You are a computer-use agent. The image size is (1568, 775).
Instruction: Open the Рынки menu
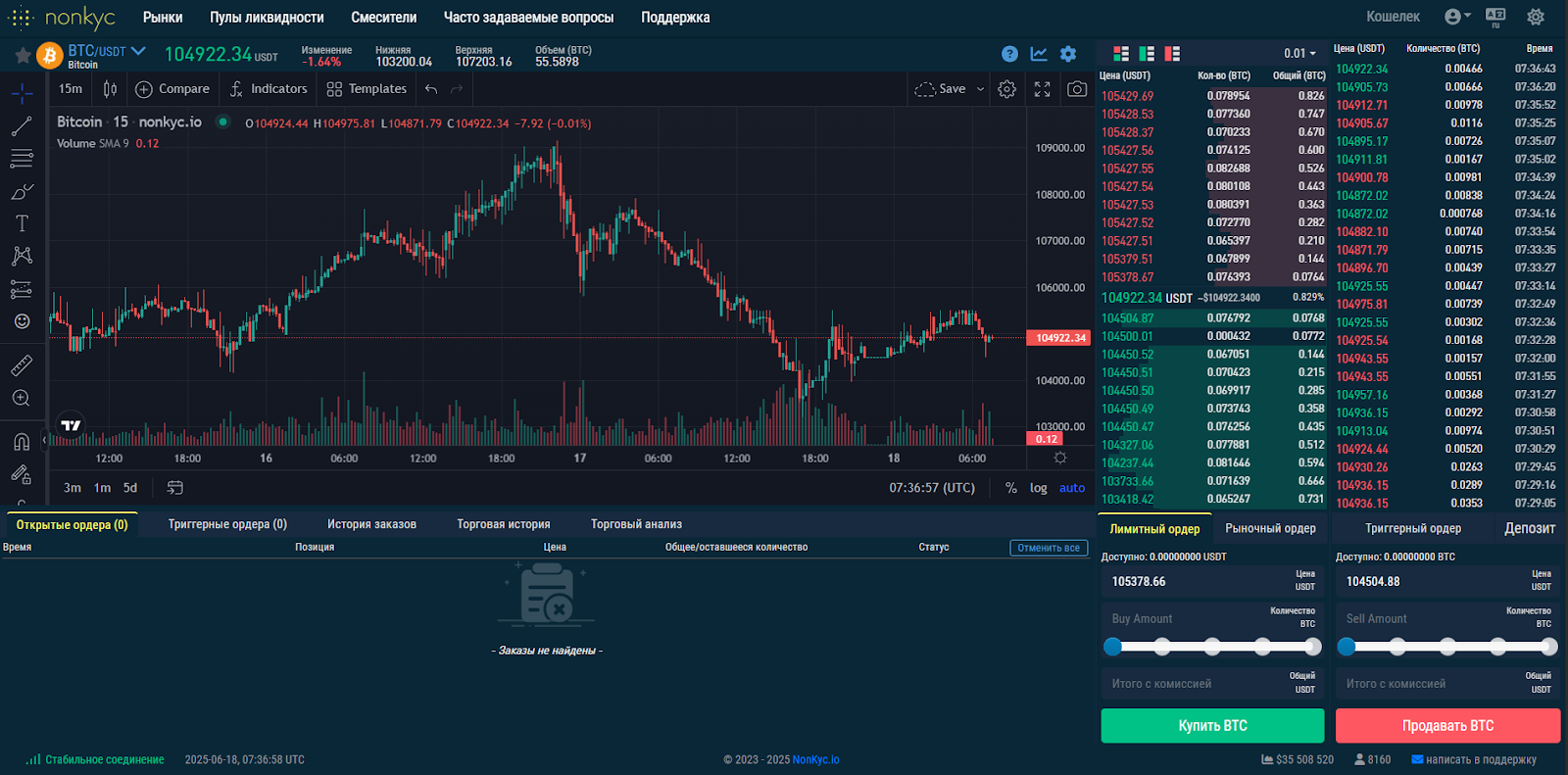pyautogui.click(x=163, y=18)
